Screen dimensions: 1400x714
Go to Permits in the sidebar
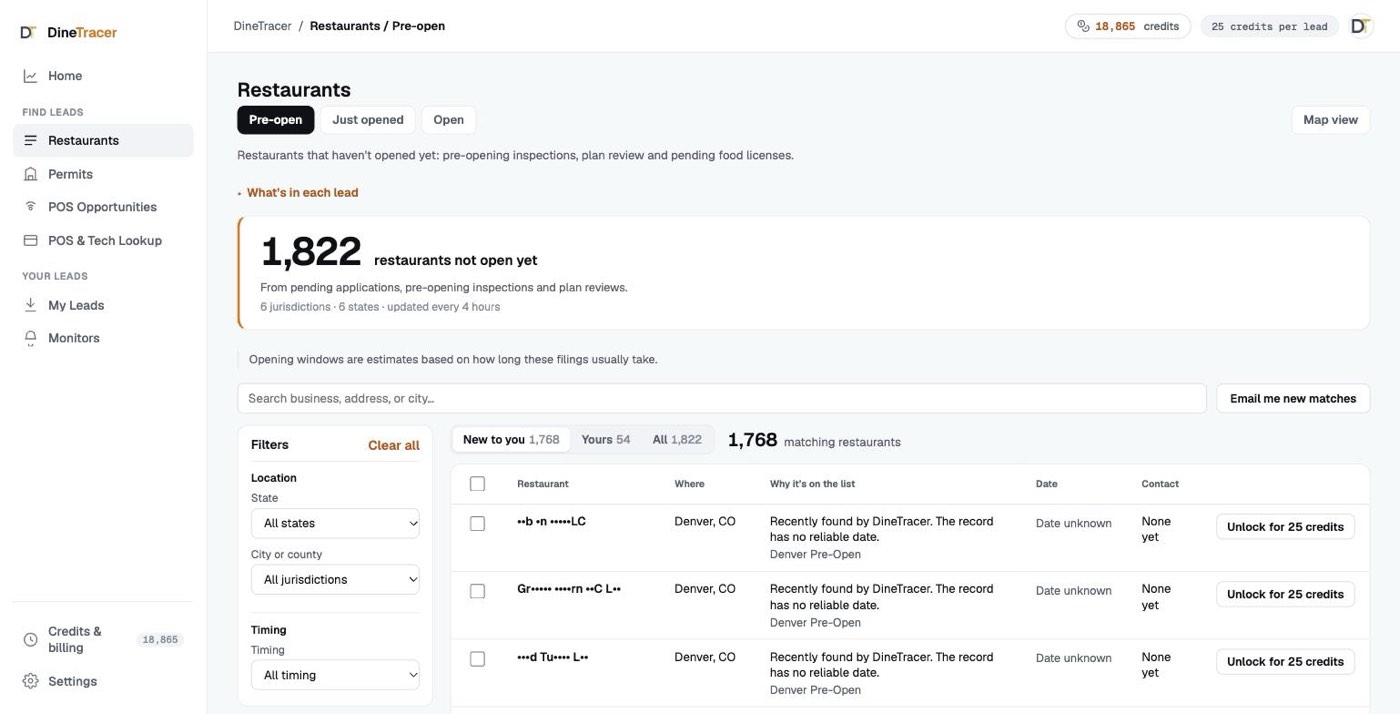103,174
